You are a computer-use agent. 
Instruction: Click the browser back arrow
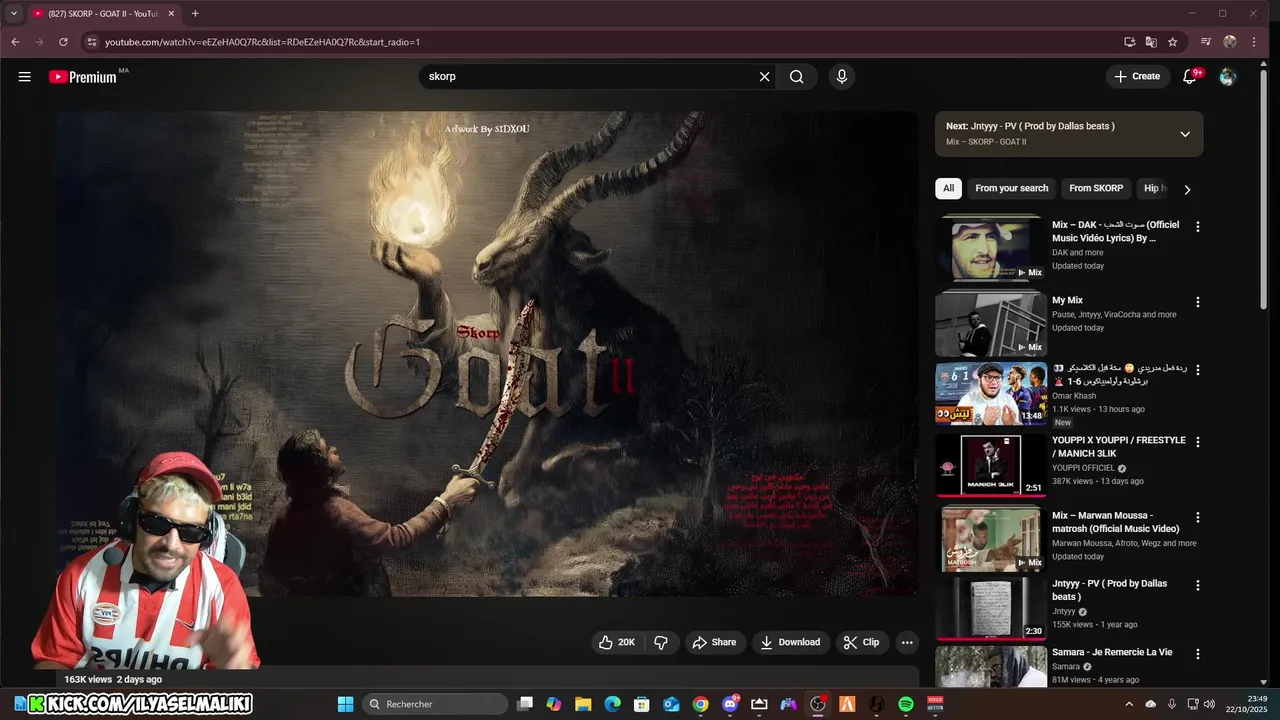click(x=15, y=42)
